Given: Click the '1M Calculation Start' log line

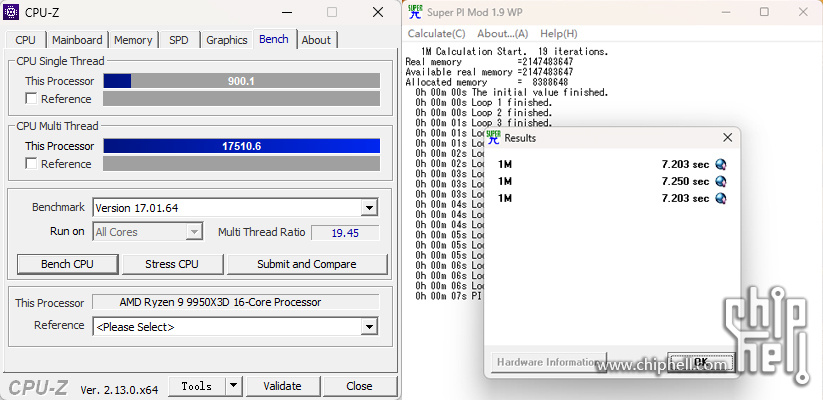Looking at the screenshot, I should tap(514, 51).
